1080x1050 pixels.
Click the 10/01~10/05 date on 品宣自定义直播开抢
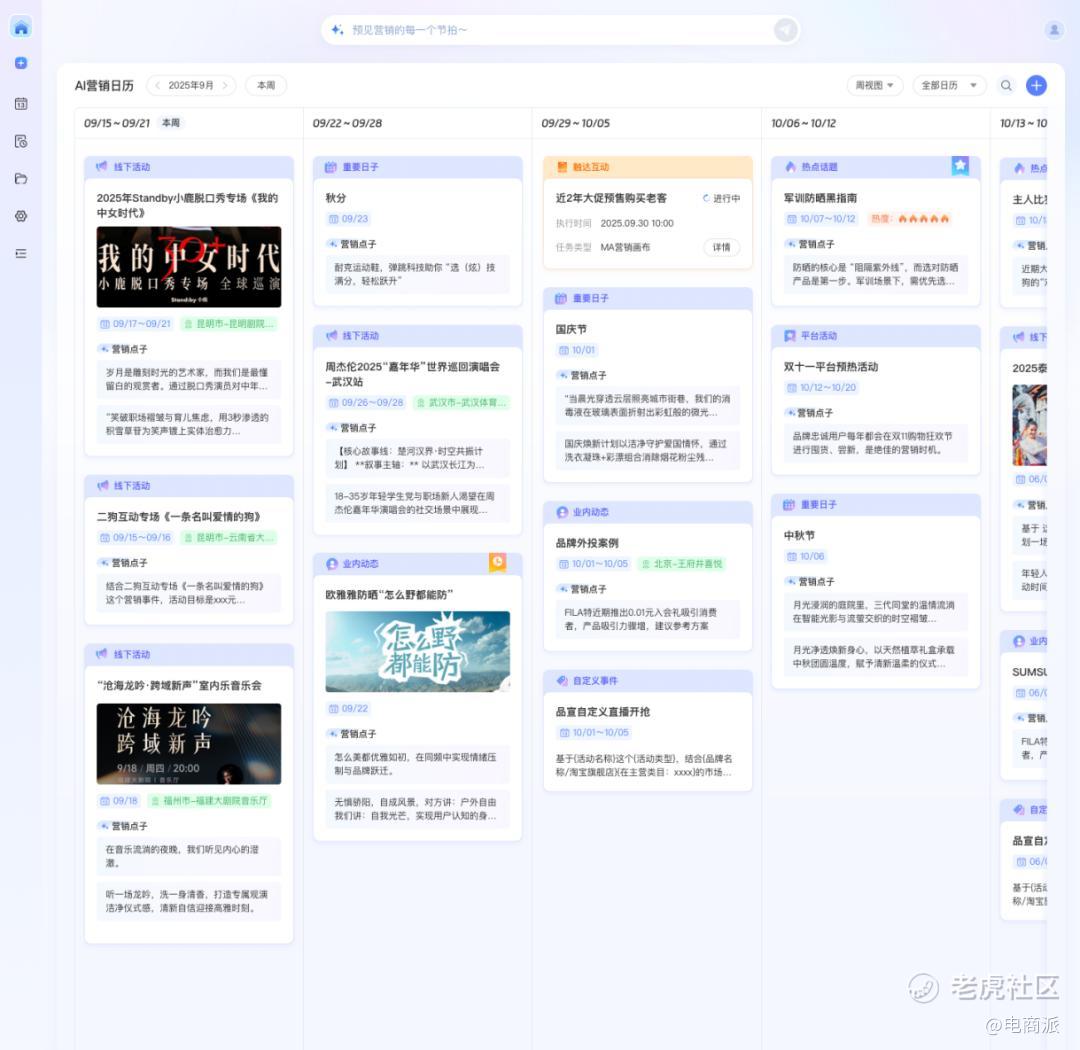(x=594, y=732)
